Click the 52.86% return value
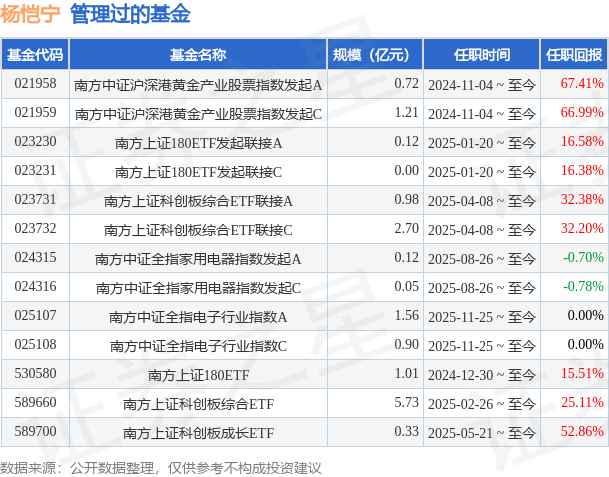The width and height of the screenshot is (609, 477). [x=582, y=432]
